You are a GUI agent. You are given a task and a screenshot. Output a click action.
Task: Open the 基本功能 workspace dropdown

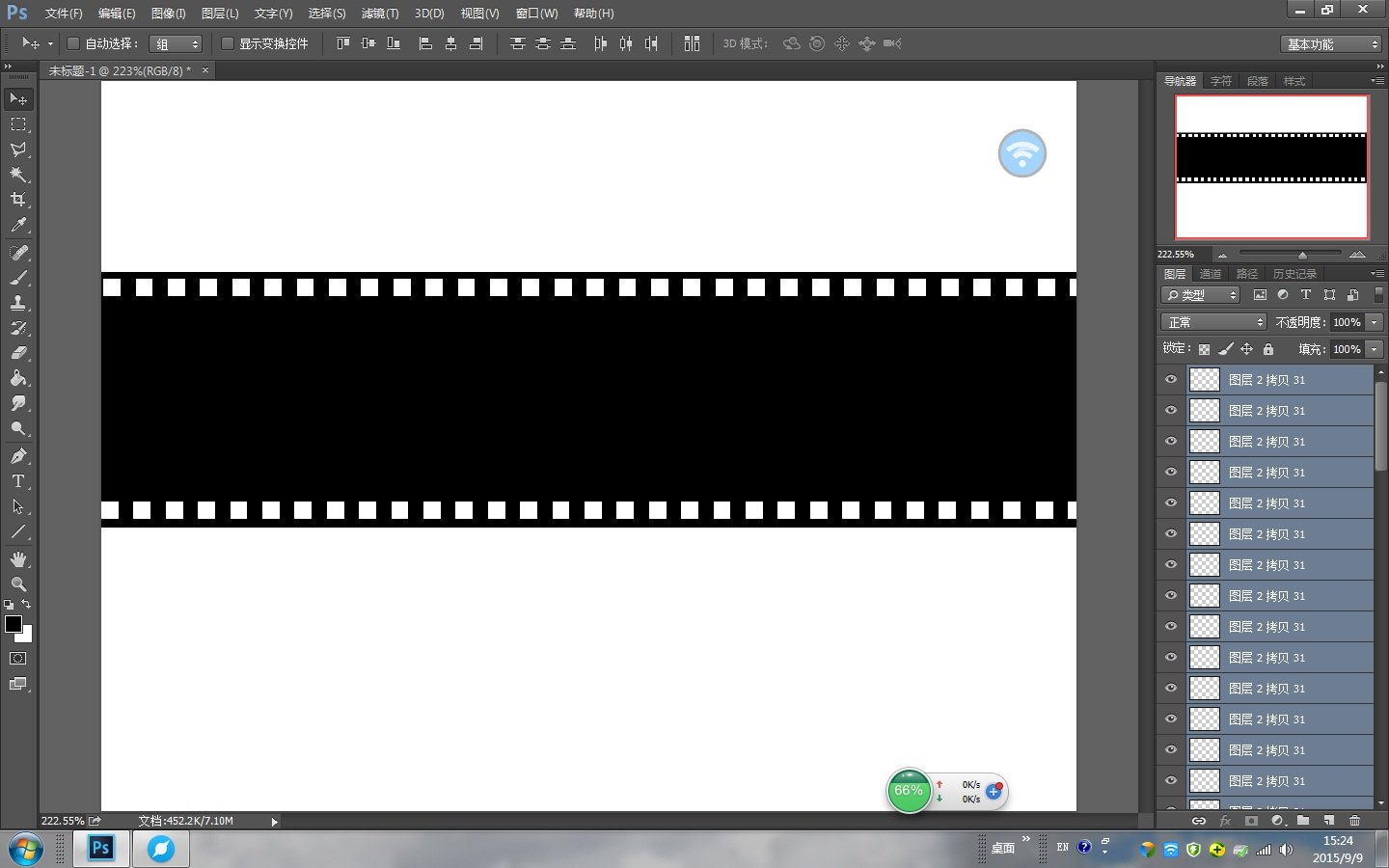tap(1332, 44)
